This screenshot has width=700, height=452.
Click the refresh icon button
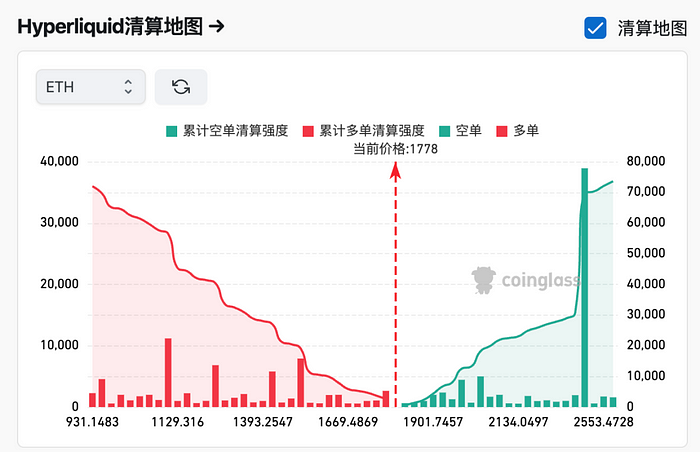181,87
